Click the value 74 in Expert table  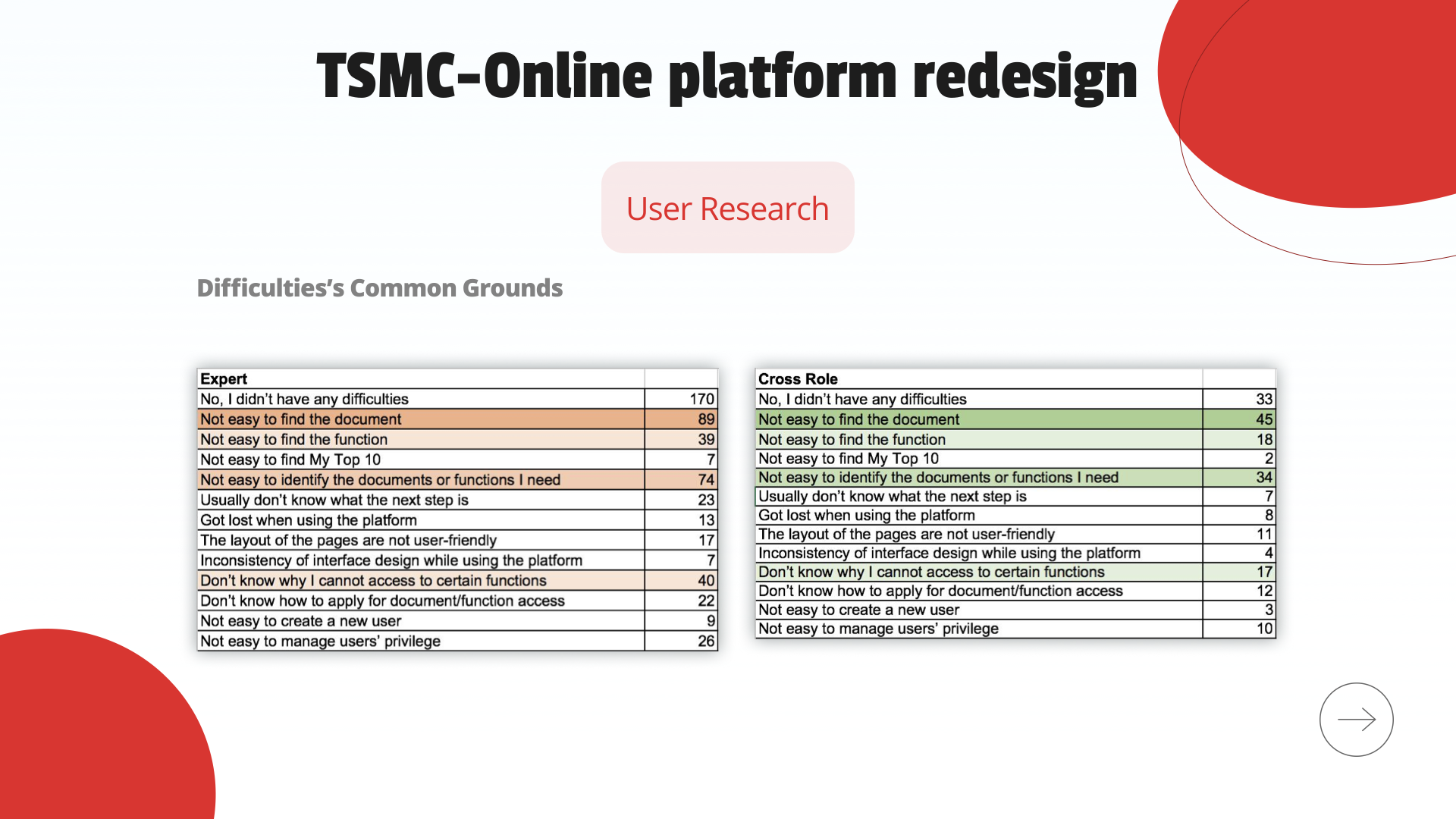706,479
